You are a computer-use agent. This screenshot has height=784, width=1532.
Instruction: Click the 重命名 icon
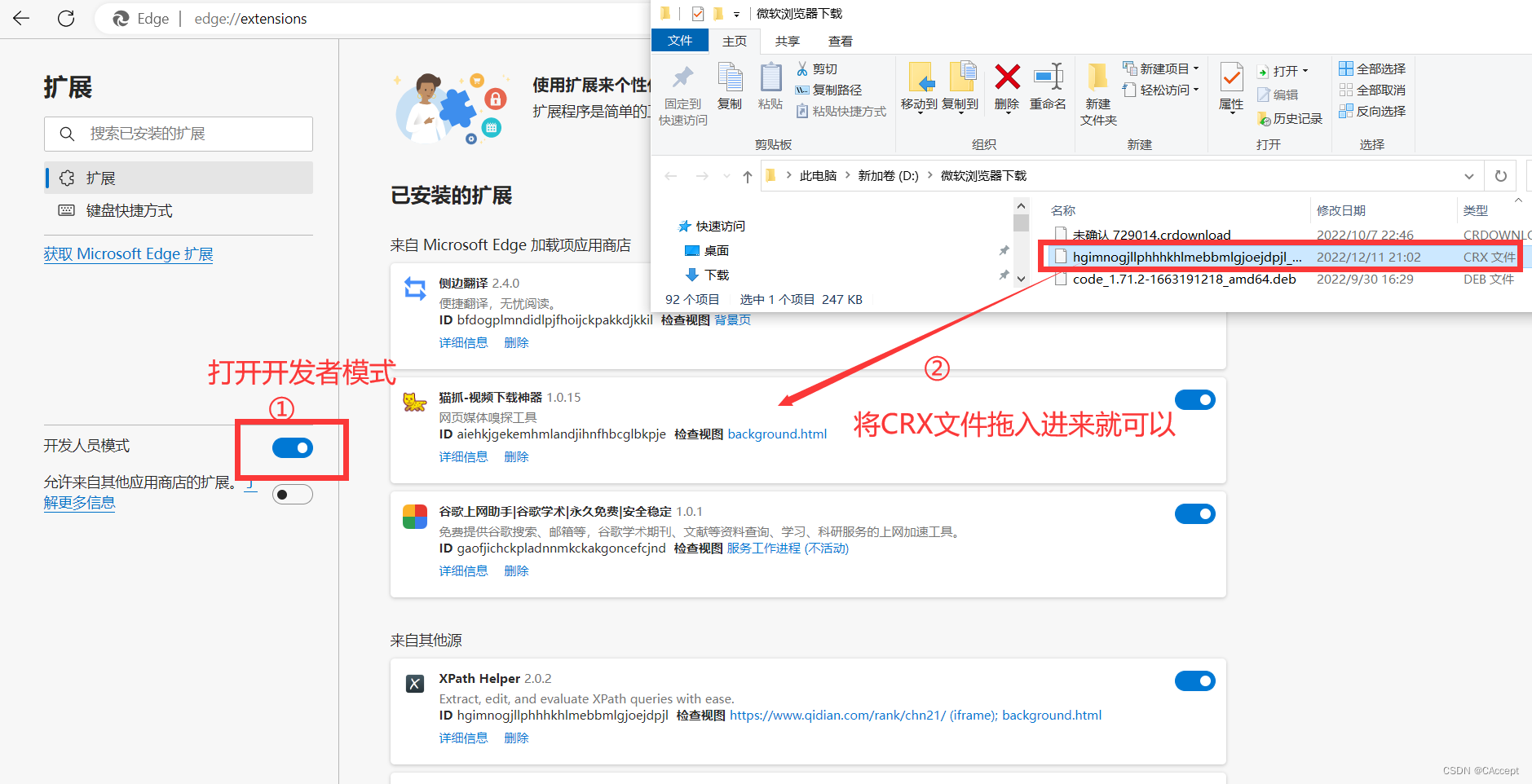point(1049,77)
